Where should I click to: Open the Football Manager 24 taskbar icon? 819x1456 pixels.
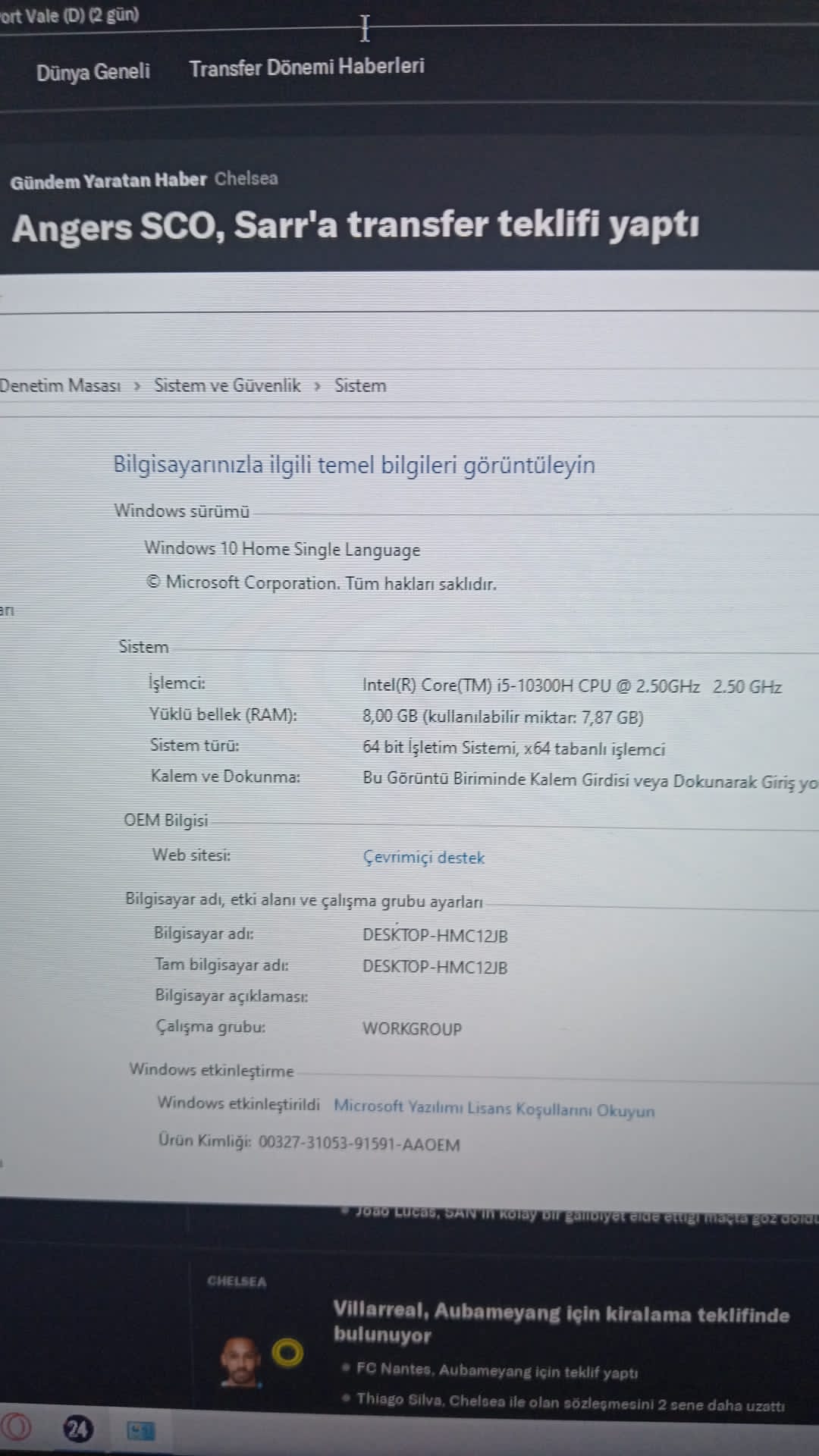(77, 1429)
